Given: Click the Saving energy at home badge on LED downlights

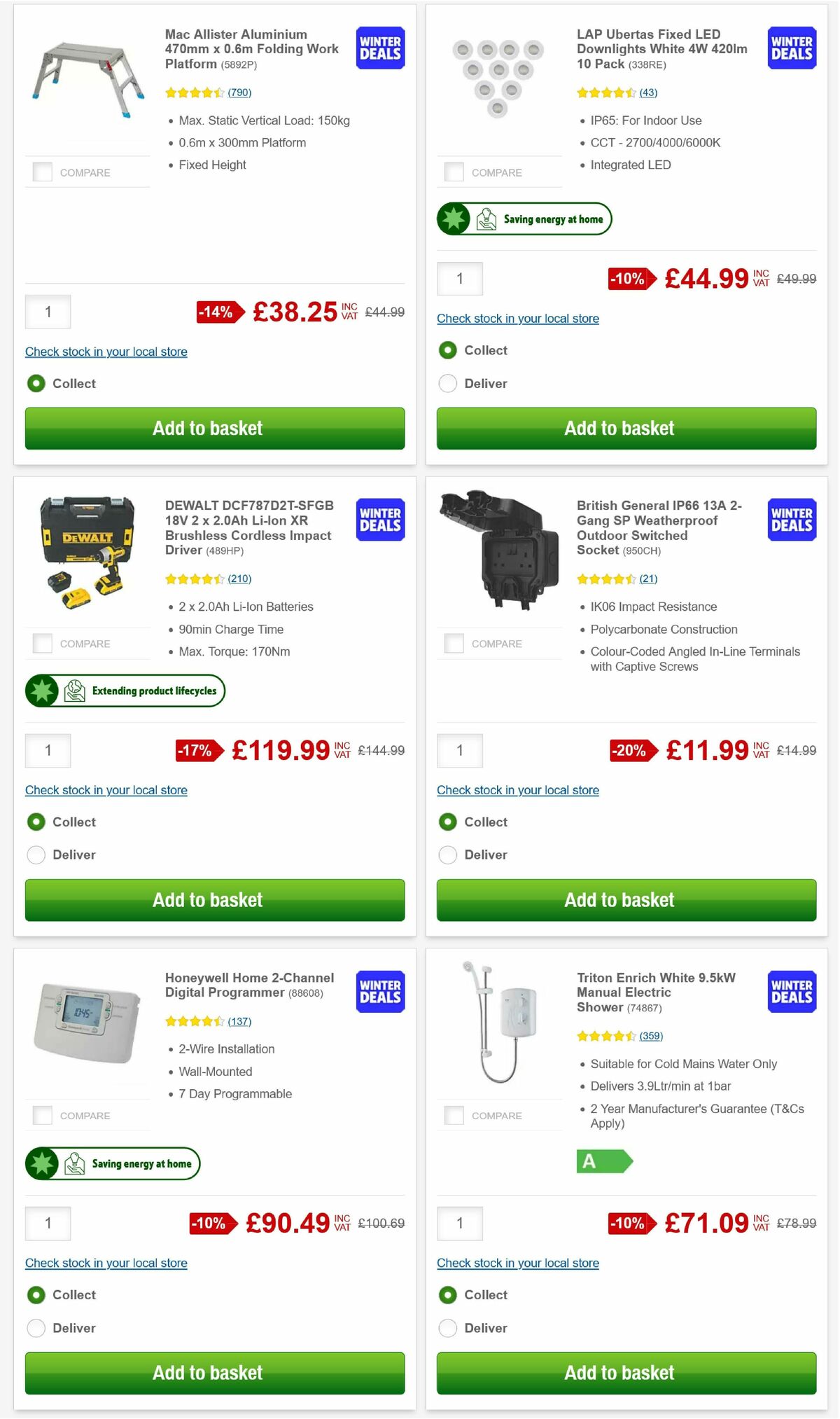Looking at the screenshot, I should [524, 219].
